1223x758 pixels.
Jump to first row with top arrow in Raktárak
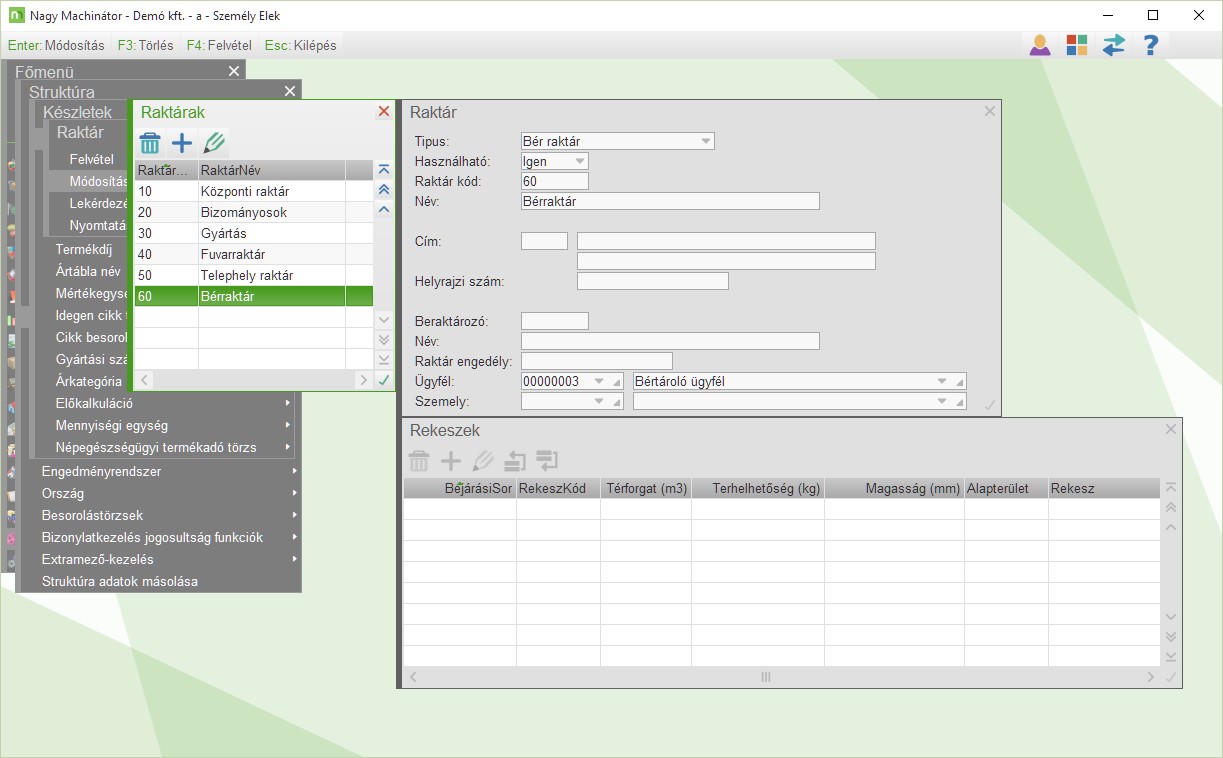pyautogui.click(x=383, y=170)
